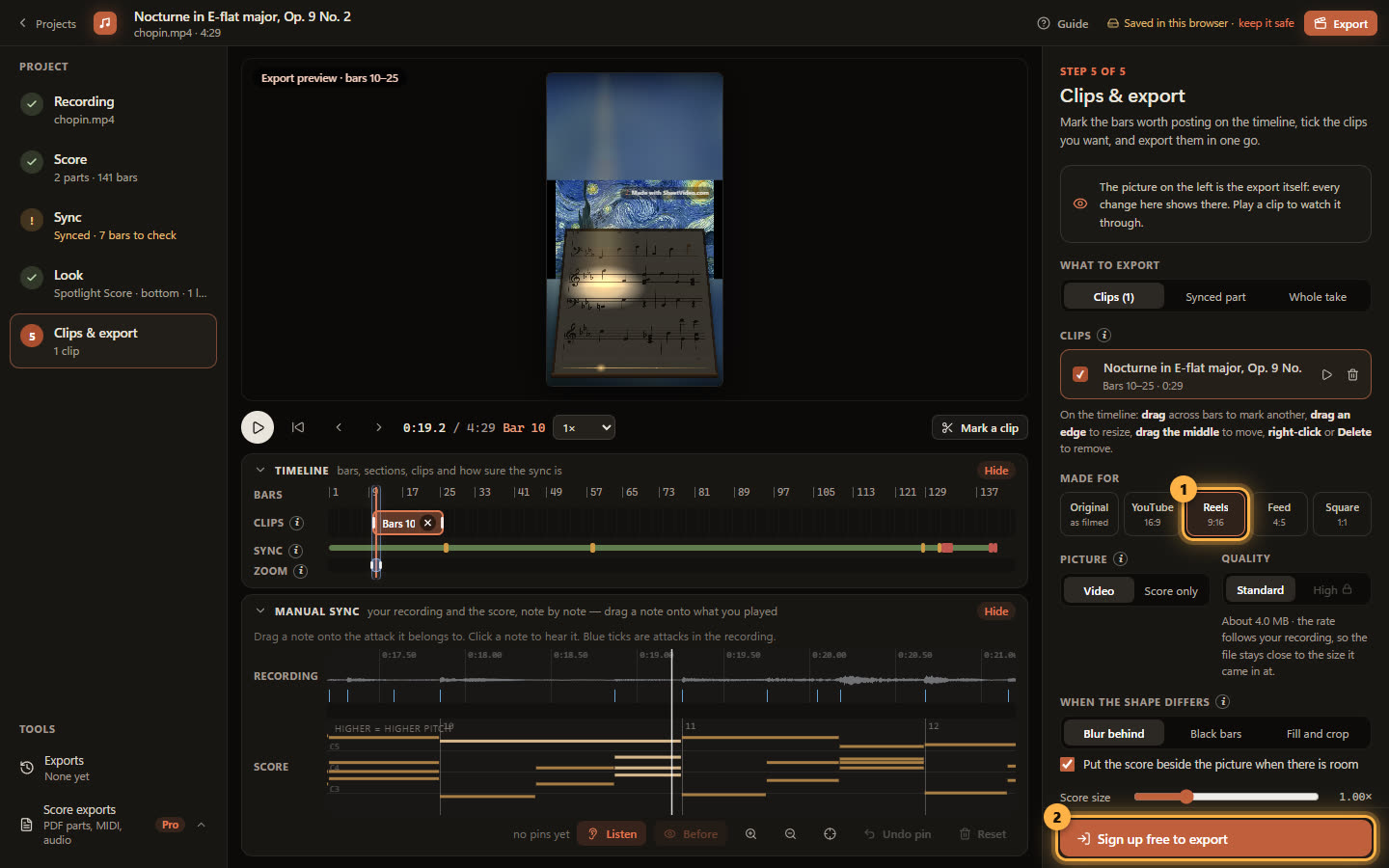Select the Whole take tab

(1318, 297)
